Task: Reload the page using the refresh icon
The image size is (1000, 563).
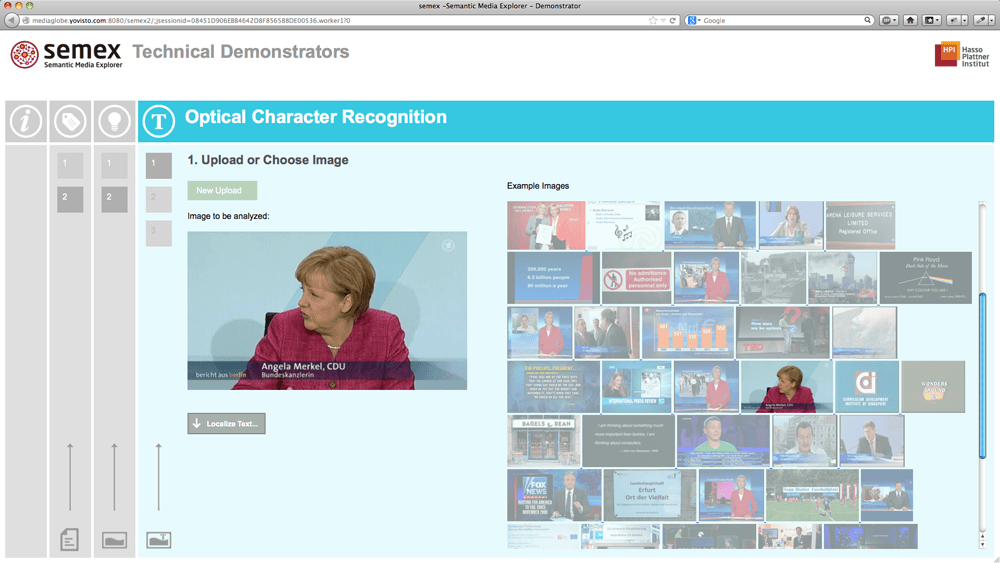Action: point(674,20)
